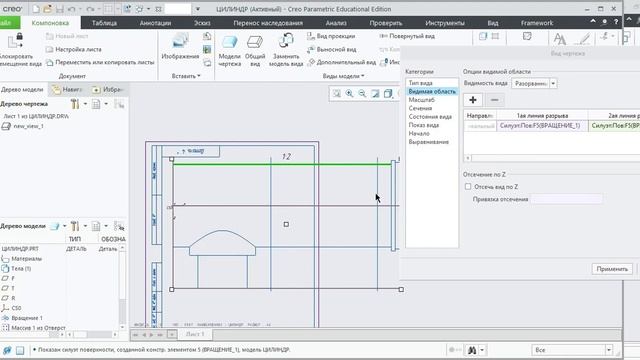Open quick access toolbar customize arrow
The width and height of the screenshot is (640, 360).
click(198, 9)
